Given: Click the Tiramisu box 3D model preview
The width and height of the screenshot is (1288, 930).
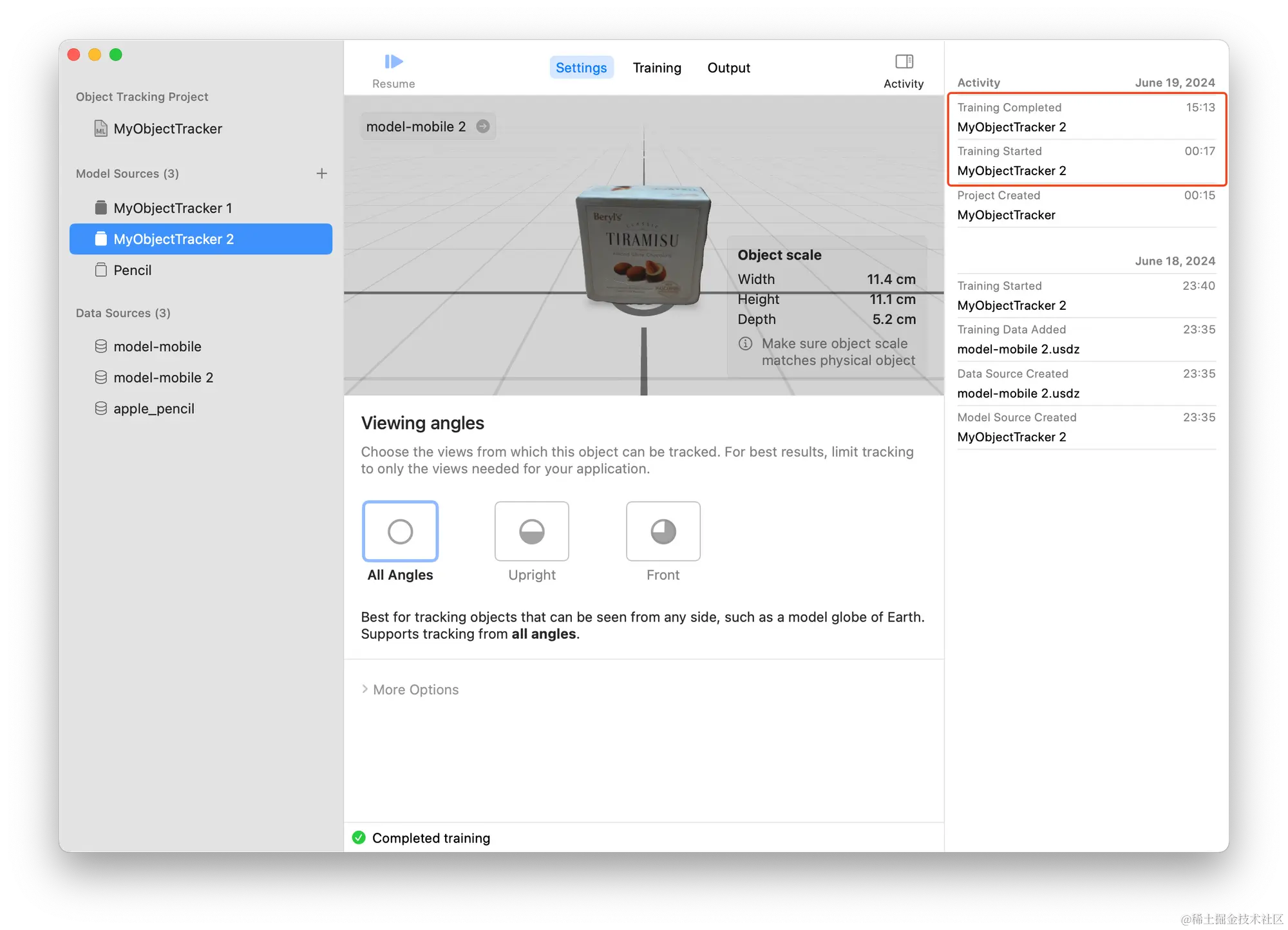Looking at the screenshot, I should coord(644,245).
